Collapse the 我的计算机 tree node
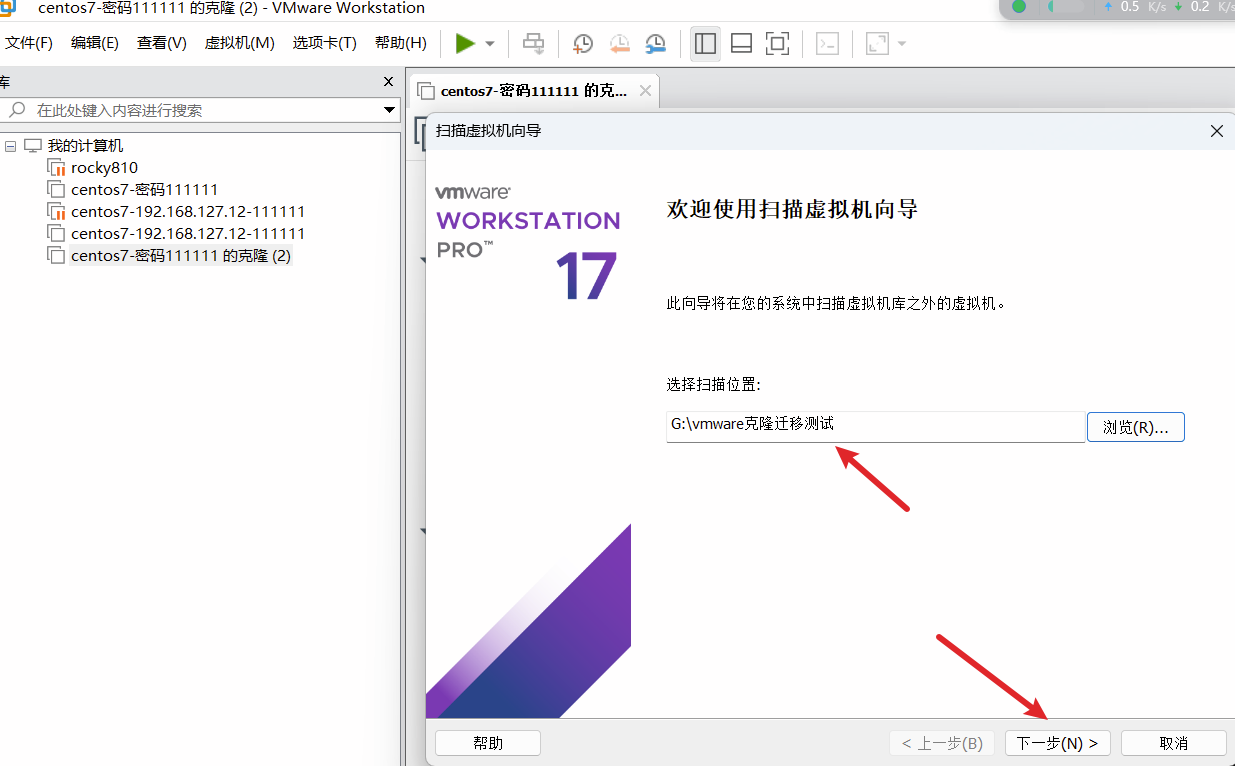The height and width of the screenshot is (766, 1235). click(10, 146)
